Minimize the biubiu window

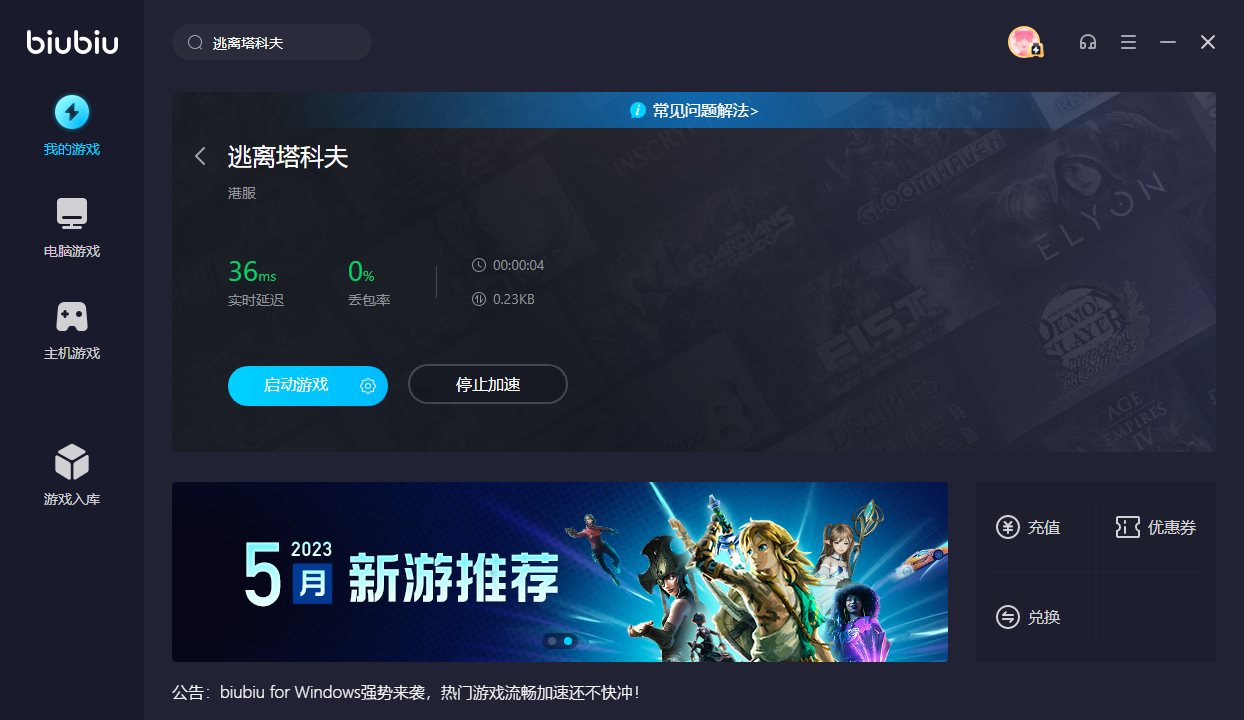1168,42
